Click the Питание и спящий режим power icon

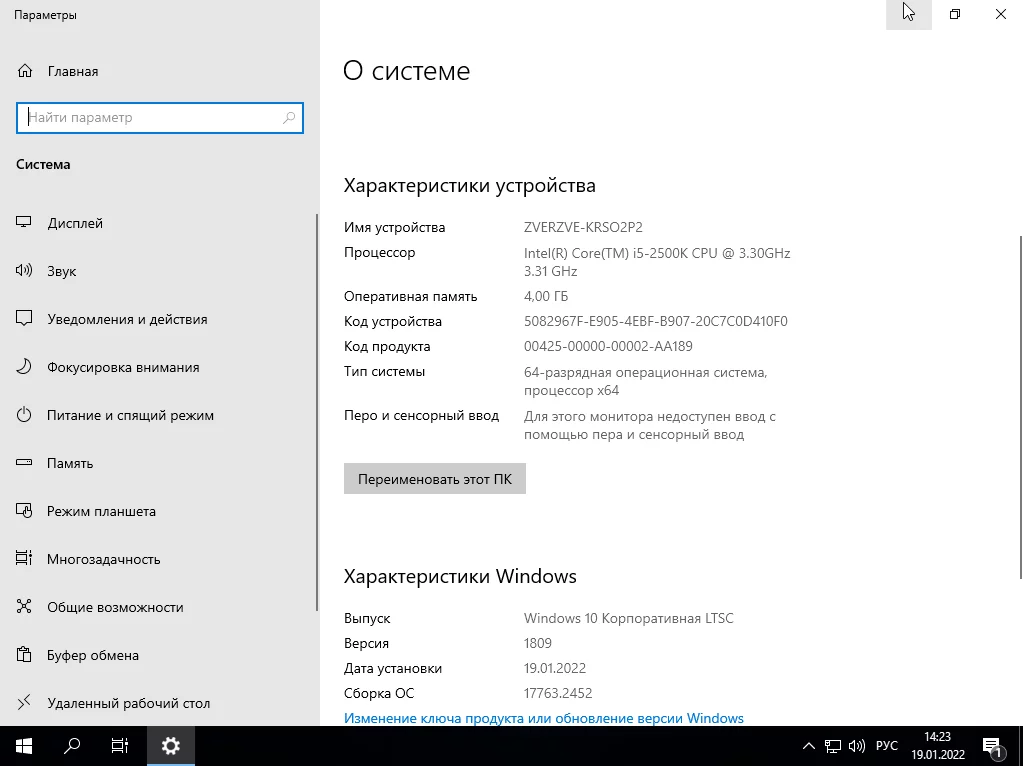click(x=23, y=414)
